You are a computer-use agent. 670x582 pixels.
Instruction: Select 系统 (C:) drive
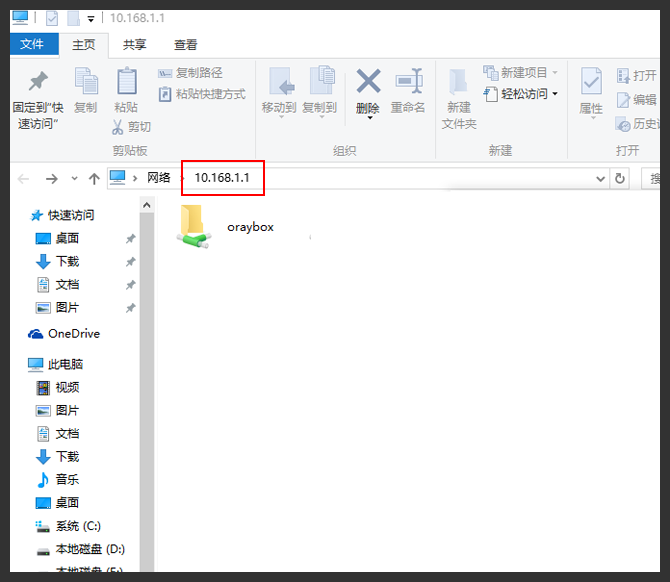click(68, 526)
